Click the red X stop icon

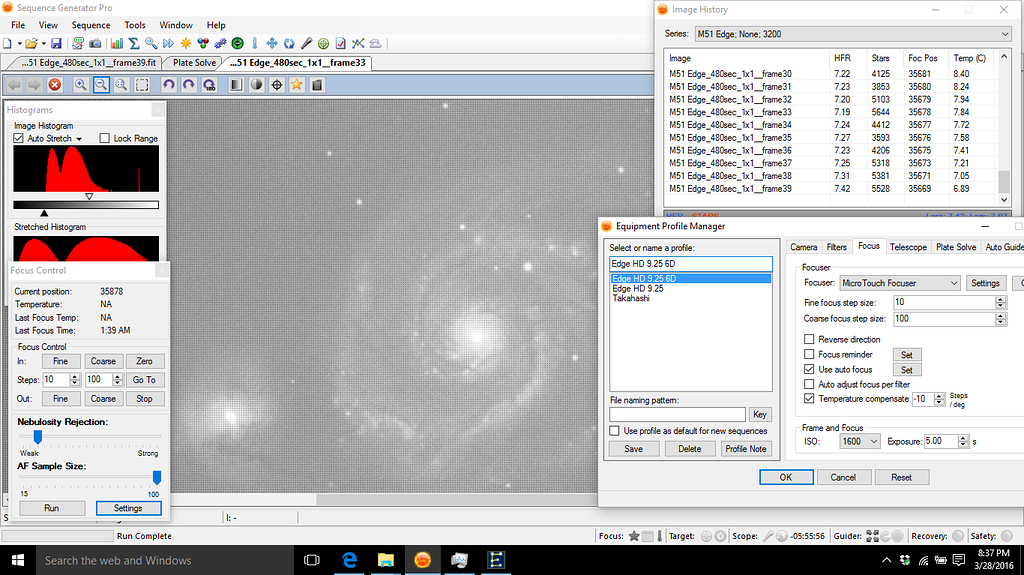tap(55, 85)
